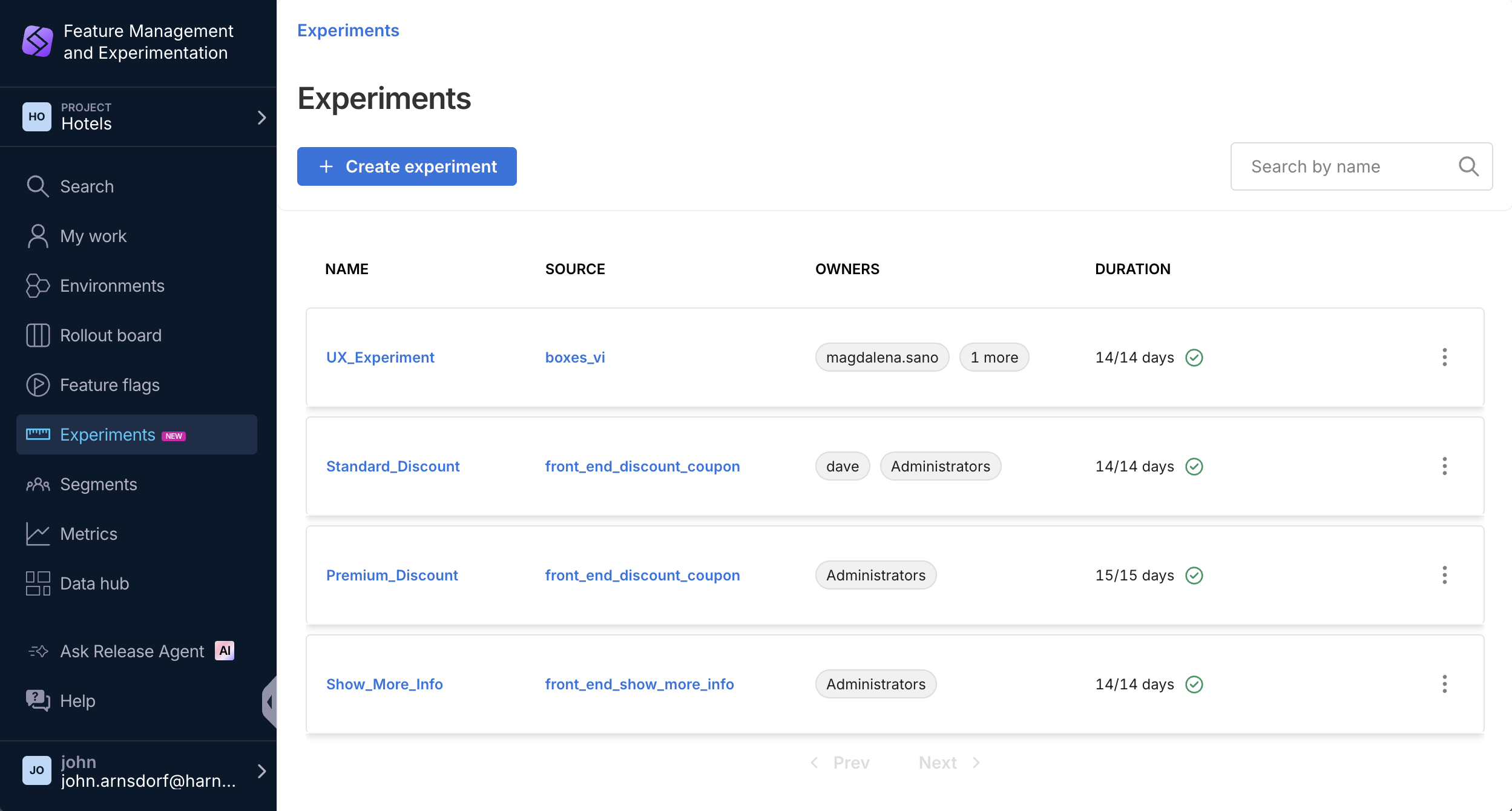Select My work in the sidebar
The height and width of the screenshot is (811, 1512).
pyautogui.click(x=93, y=236)
